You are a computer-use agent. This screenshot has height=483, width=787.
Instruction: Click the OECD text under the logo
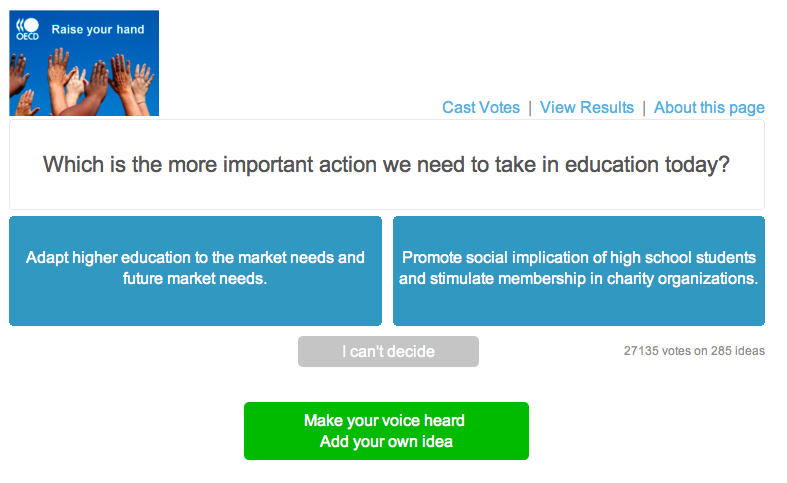coord(27,37)
